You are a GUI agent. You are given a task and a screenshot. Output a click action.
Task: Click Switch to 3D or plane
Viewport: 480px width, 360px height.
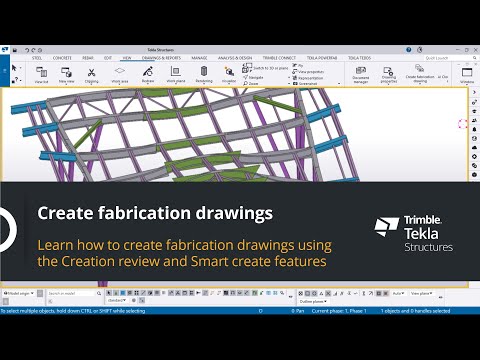pyautogui.click(x=265, y=68)
